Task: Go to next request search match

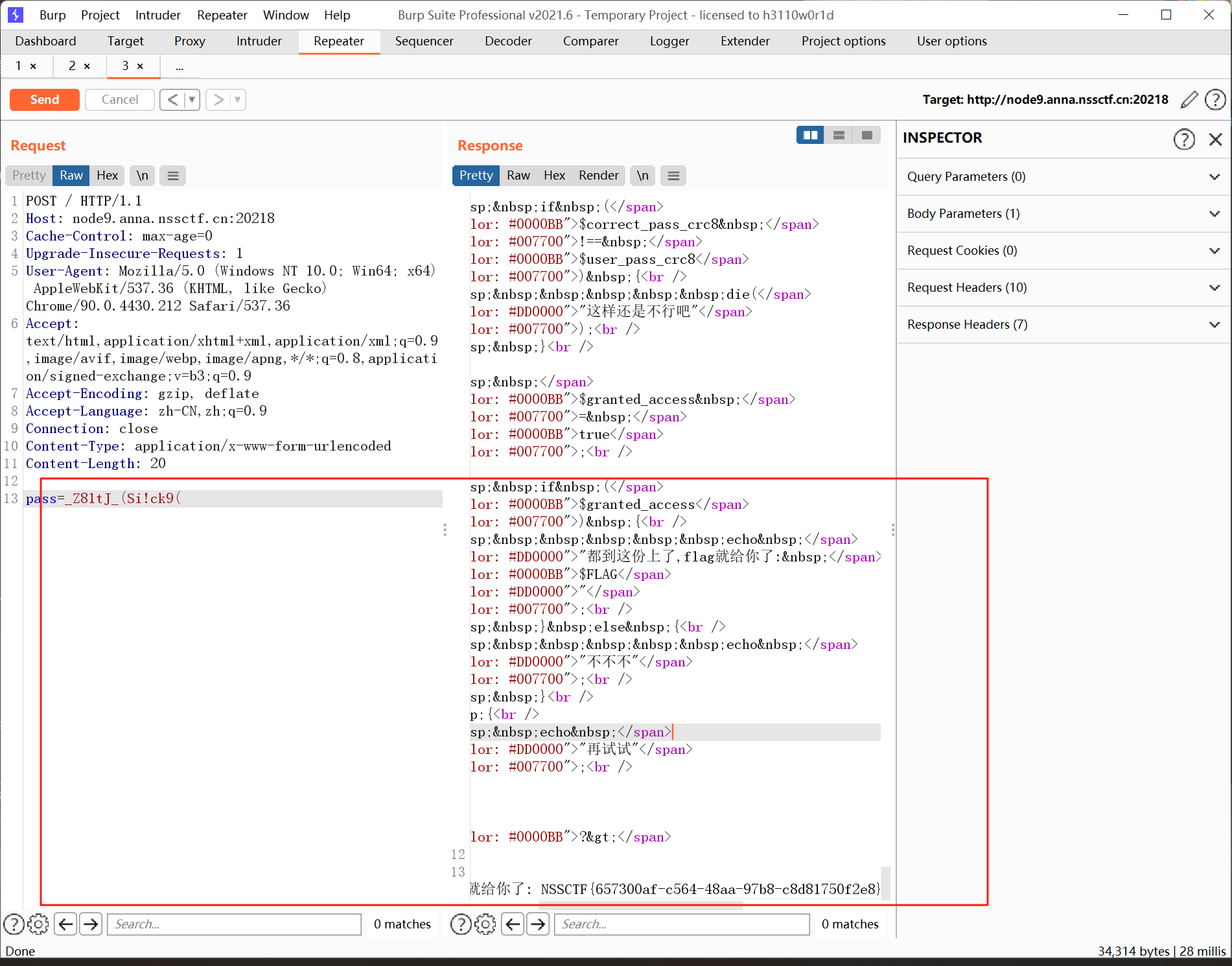Action: click(91, 924)
